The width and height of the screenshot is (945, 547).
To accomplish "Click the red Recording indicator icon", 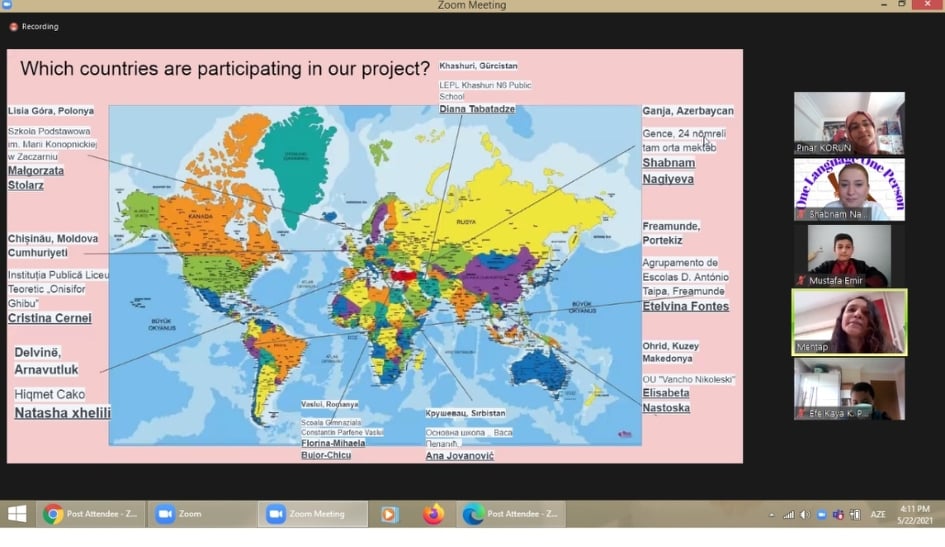I will (x=14, y=27).
